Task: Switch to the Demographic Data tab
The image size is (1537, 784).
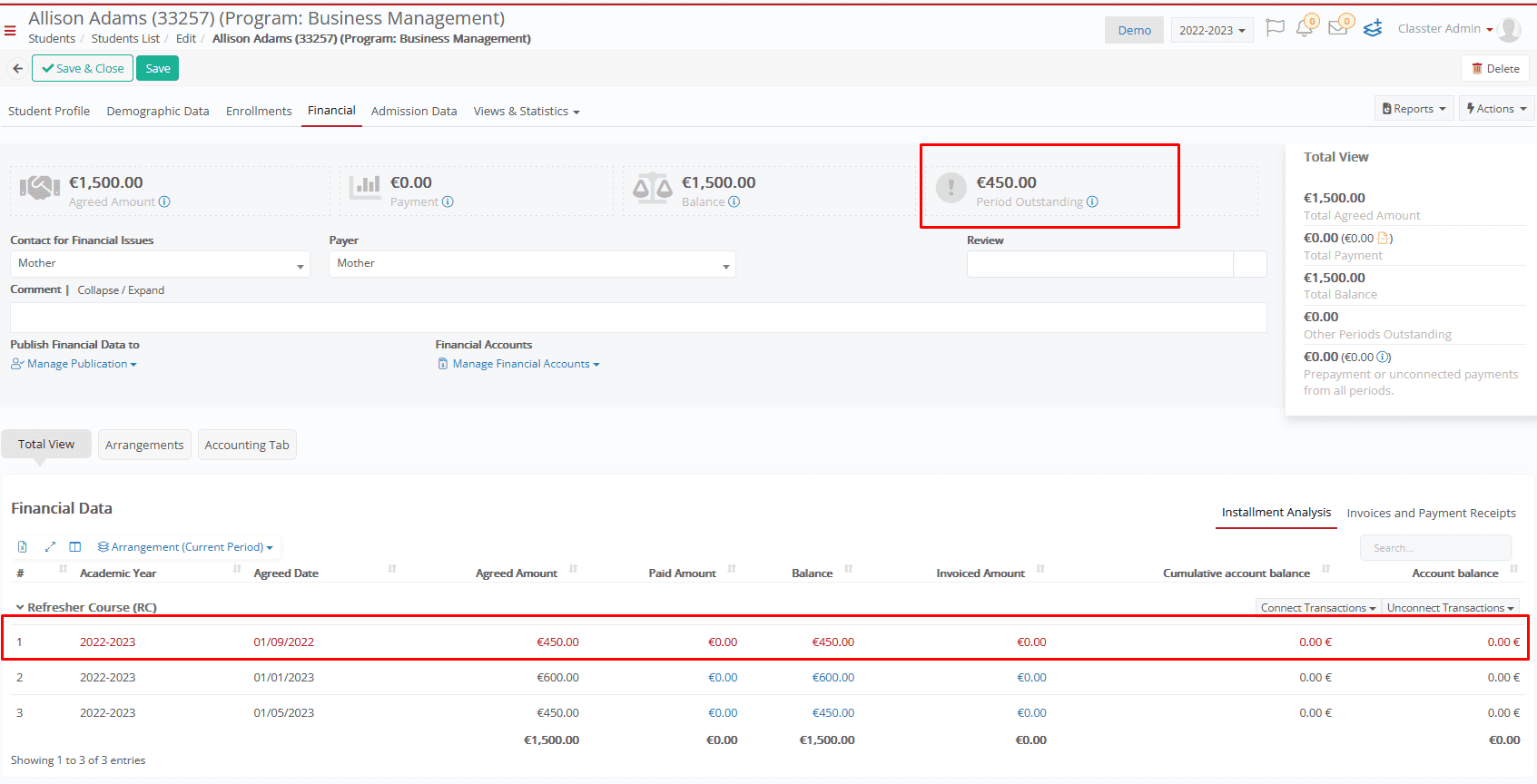Action: coord(158,111)
